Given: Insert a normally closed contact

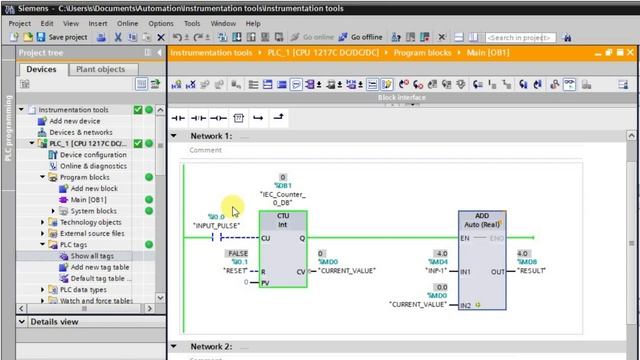Looking at the screenshot, I should (198, 118).
